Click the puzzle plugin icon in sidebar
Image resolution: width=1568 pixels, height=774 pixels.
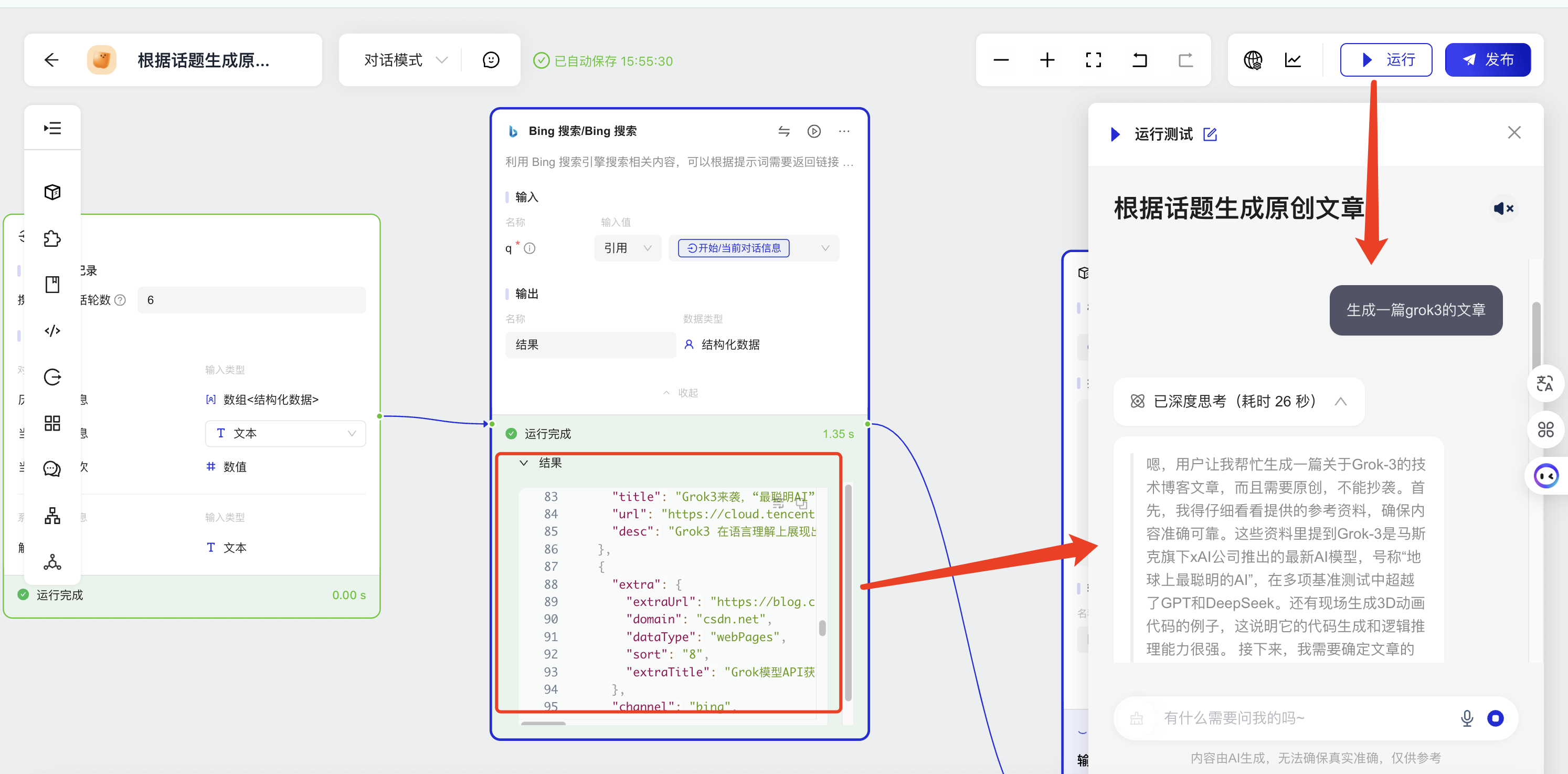point(52,239)
